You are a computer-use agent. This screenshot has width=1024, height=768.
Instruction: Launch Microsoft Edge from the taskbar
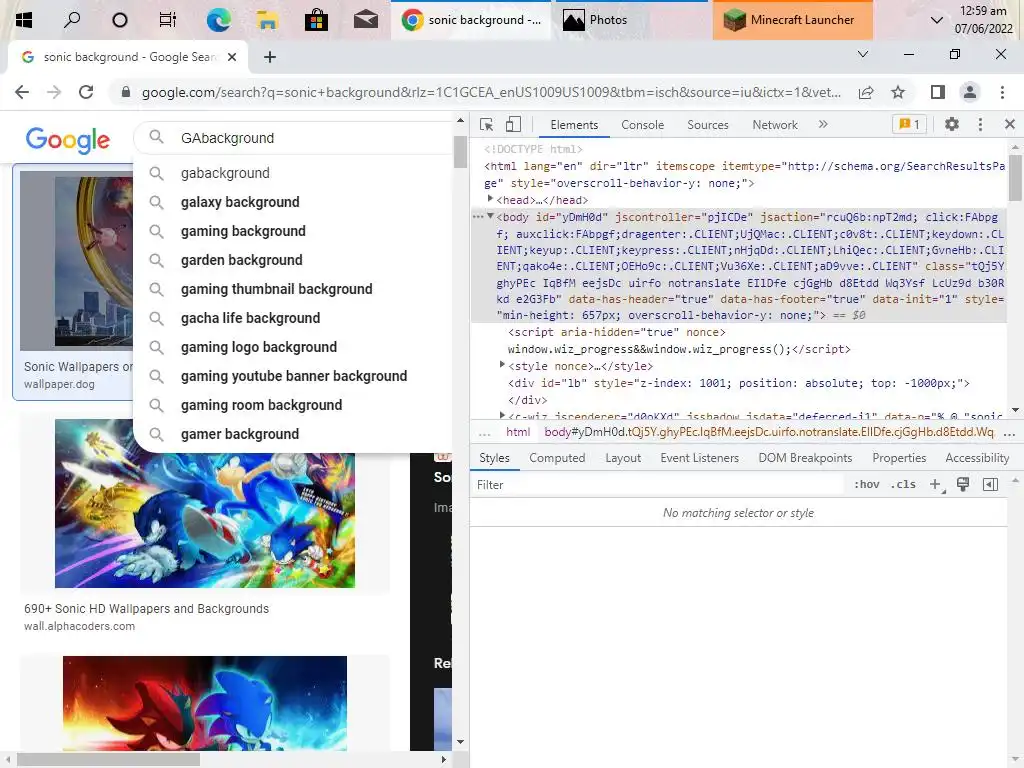pyautogui.click(x=218, y=20)
